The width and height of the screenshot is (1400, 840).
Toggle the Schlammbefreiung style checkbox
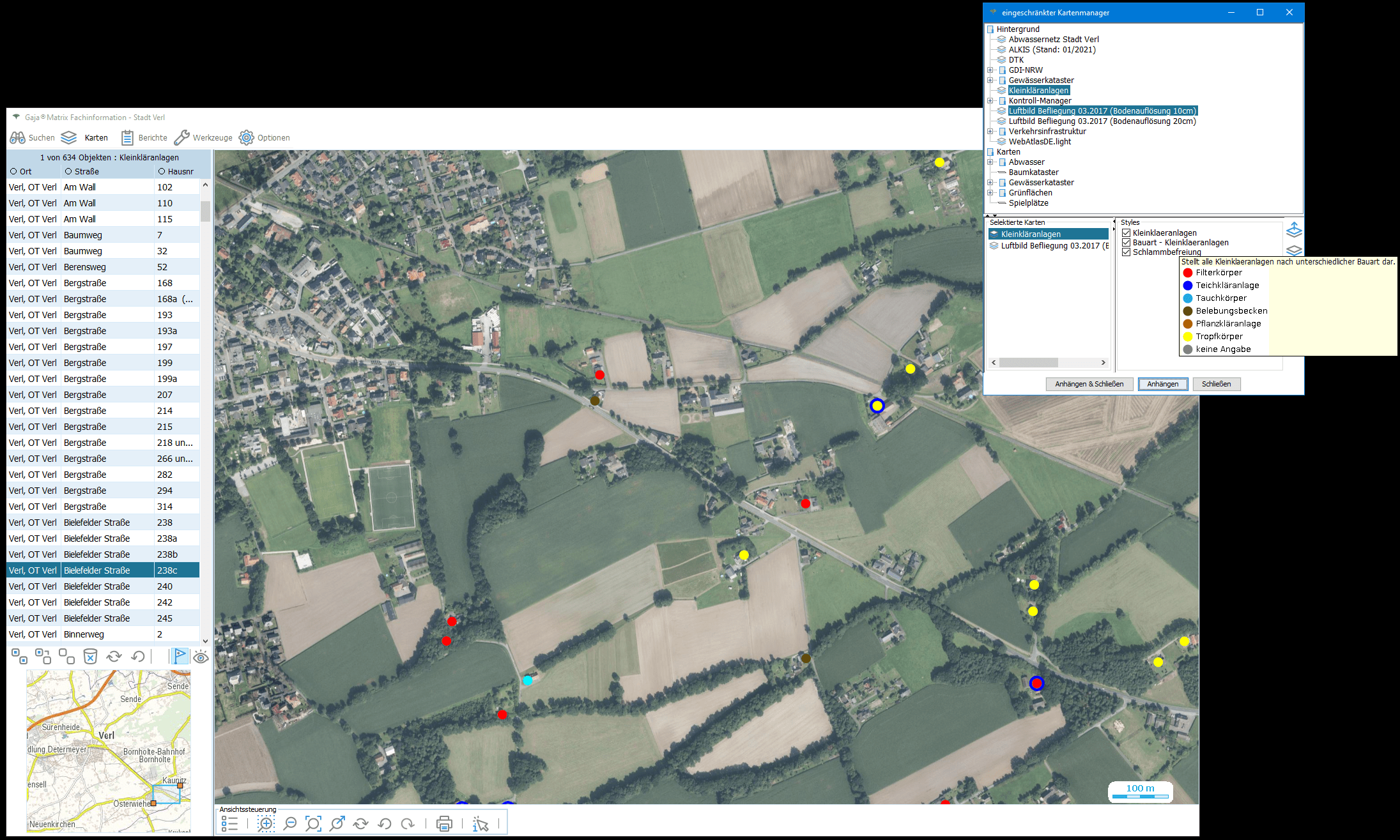click(1127, 252)
